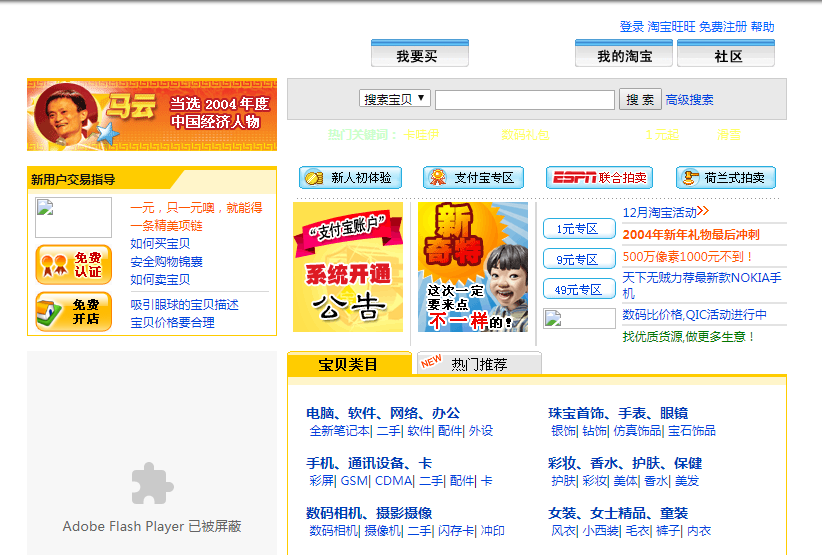Open 宝贝价格要合理 link
Viewport: 822px width, 555px height.
tap(172, 322)
